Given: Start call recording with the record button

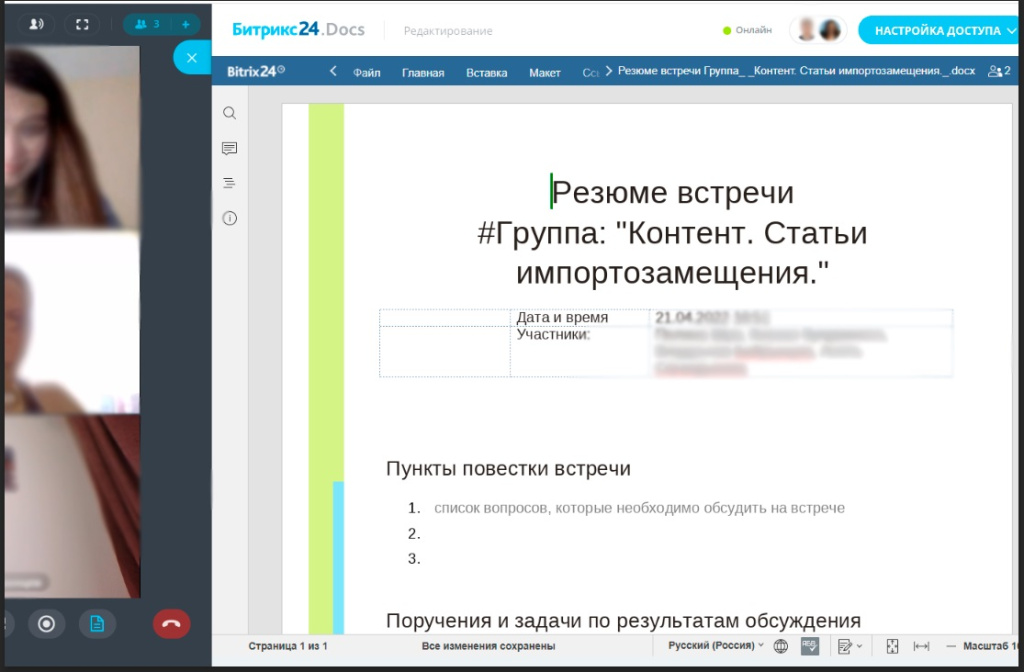Looking at the screenshot, I should [x=46, y=624].
